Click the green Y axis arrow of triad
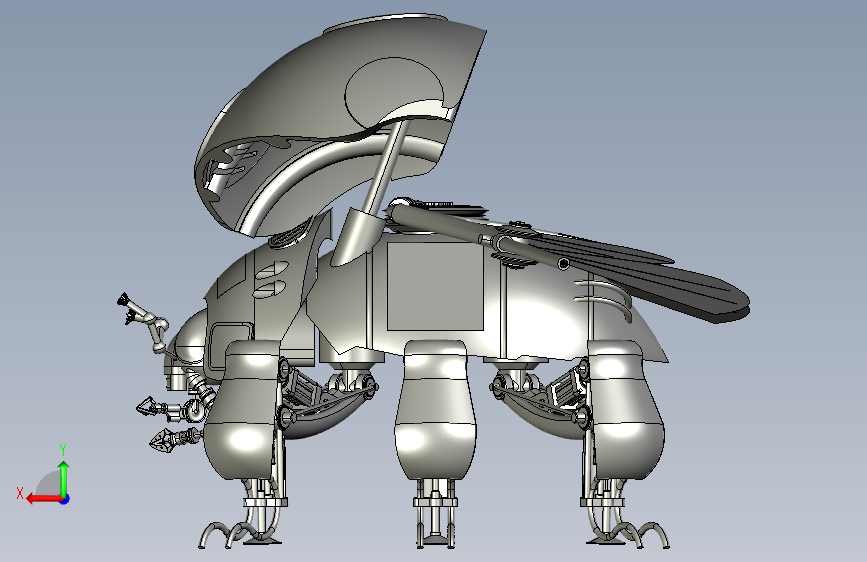The height and width of the screenshot is (562, 867). pos(64,478)
